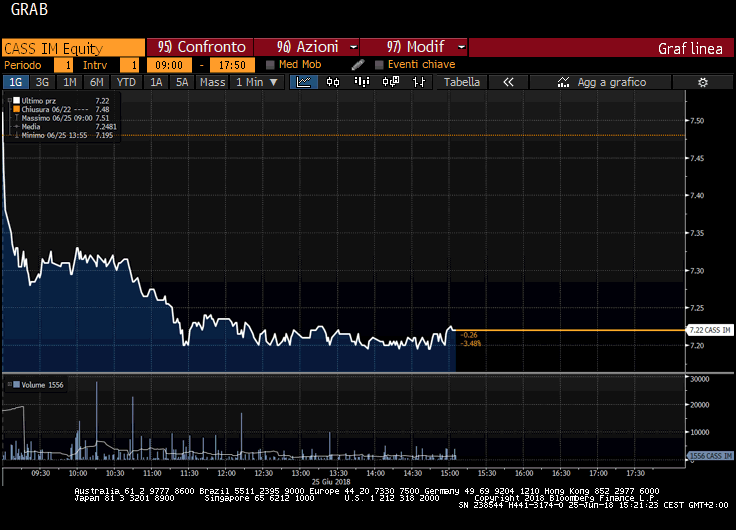
Task: Enable the Eventi chiave checkbox
Action: pyautogui.click(x=379, y=65)
